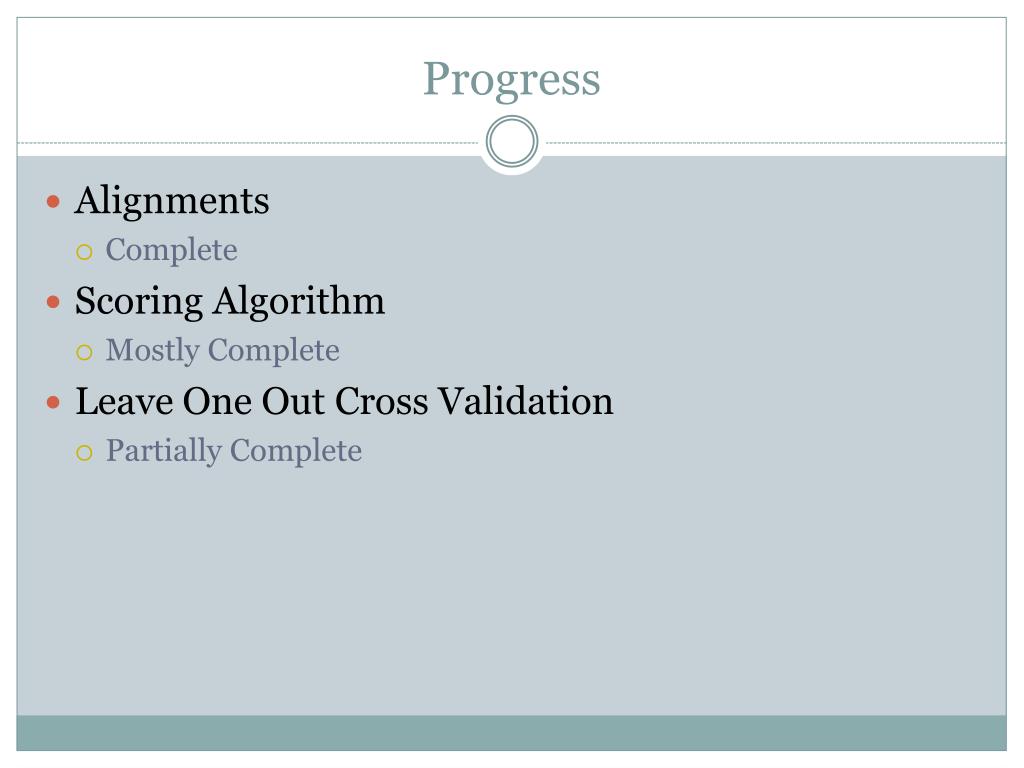
Task: Click the dotted line right of circle
Action: click(x=776, y=142)
